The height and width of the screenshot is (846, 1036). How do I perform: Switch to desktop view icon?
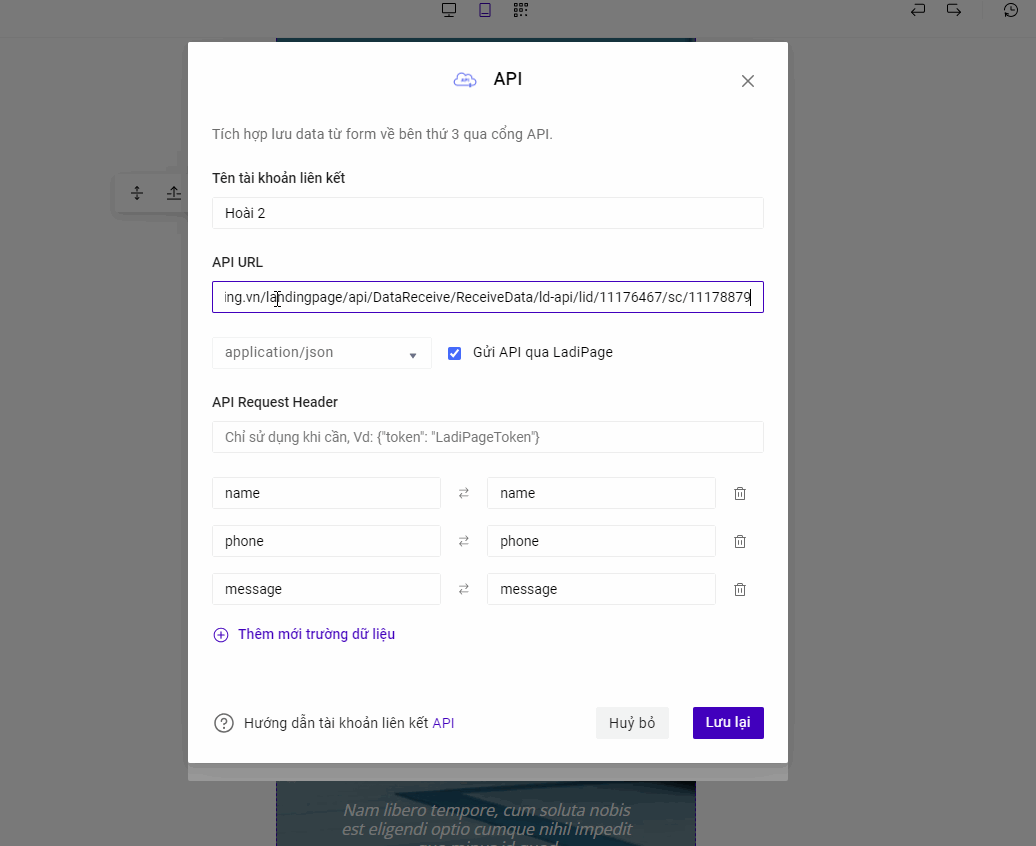click(x=449, y=10)
